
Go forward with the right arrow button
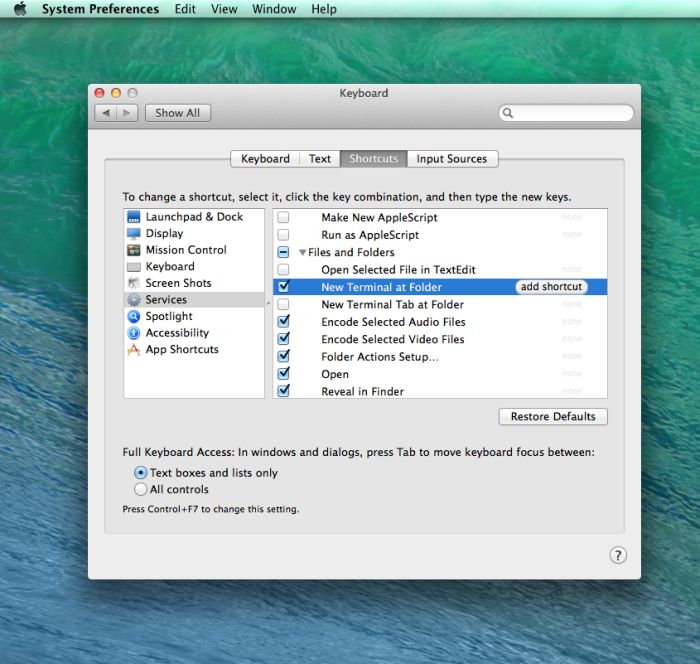click(127, 113)
